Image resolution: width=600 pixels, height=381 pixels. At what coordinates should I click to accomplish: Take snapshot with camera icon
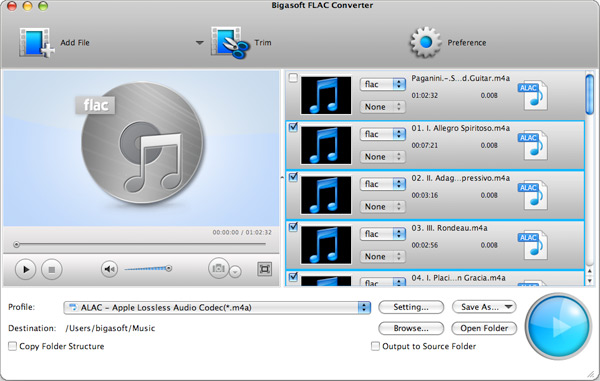[218, 268]
